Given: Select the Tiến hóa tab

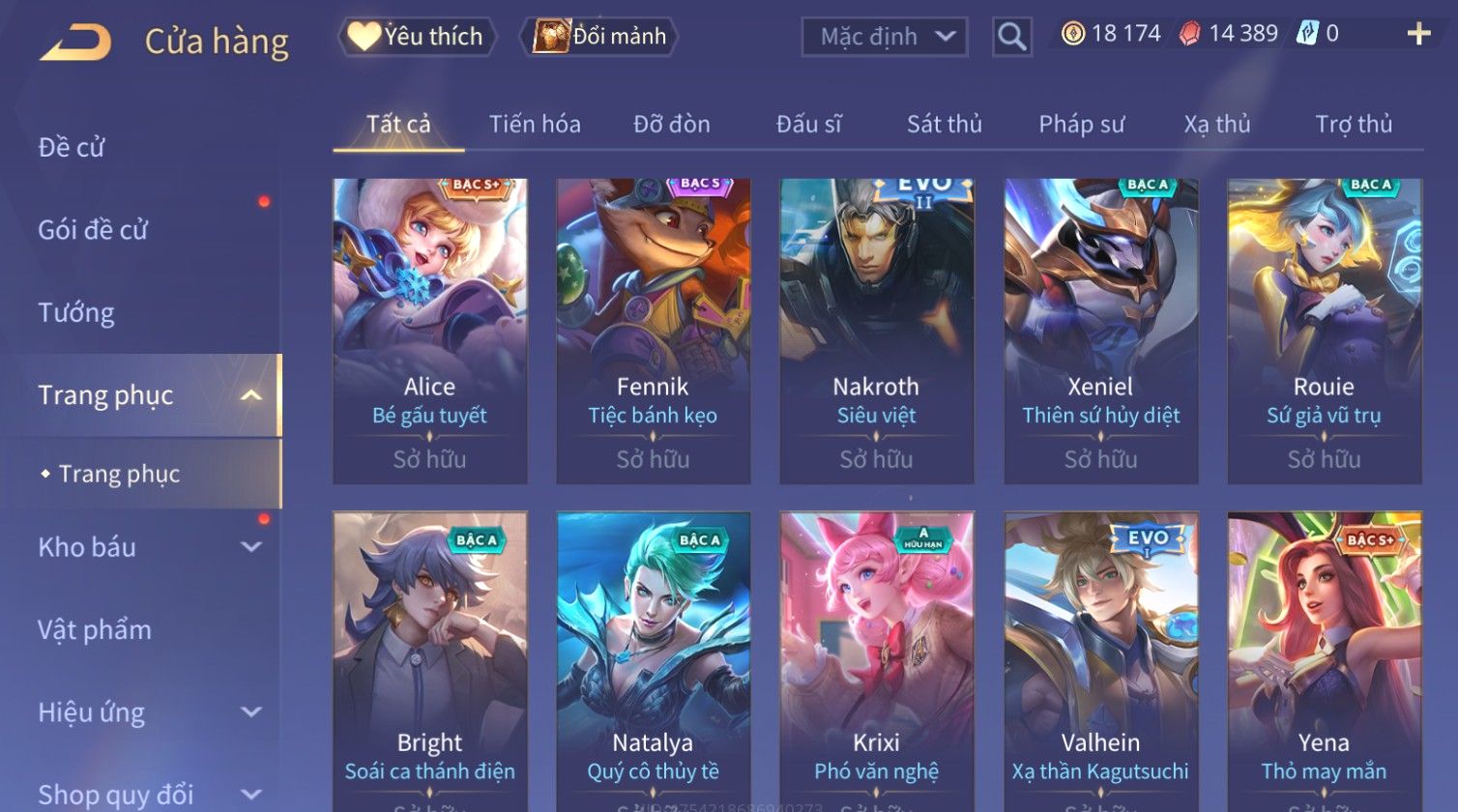Looking at the screenshot, I should (x=535, y=124).
